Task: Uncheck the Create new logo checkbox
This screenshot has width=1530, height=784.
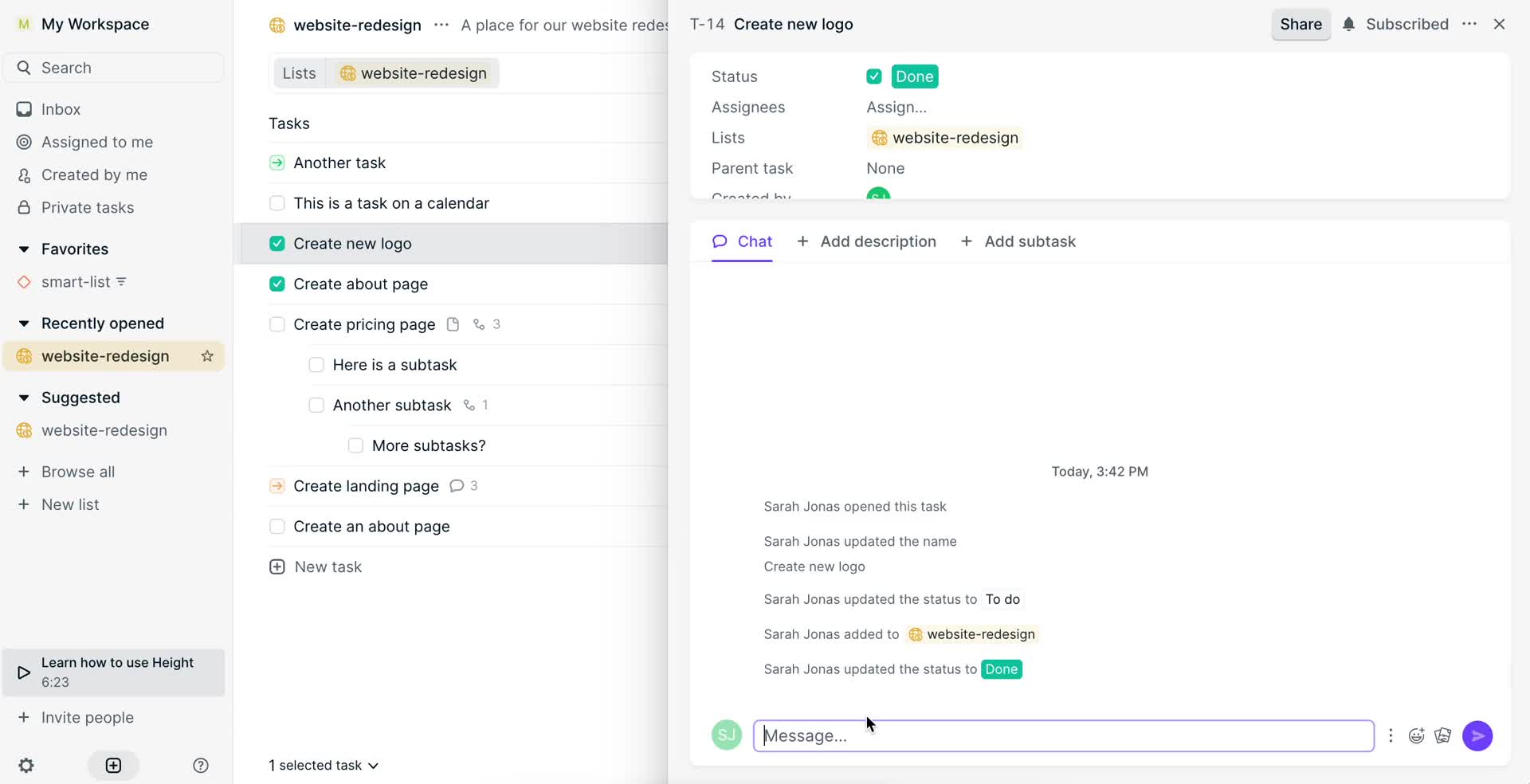Action: 277,244
